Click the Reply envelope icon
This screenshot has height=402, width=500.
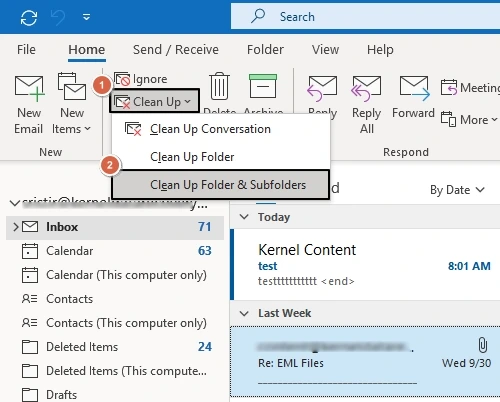[x=322, y=88]
